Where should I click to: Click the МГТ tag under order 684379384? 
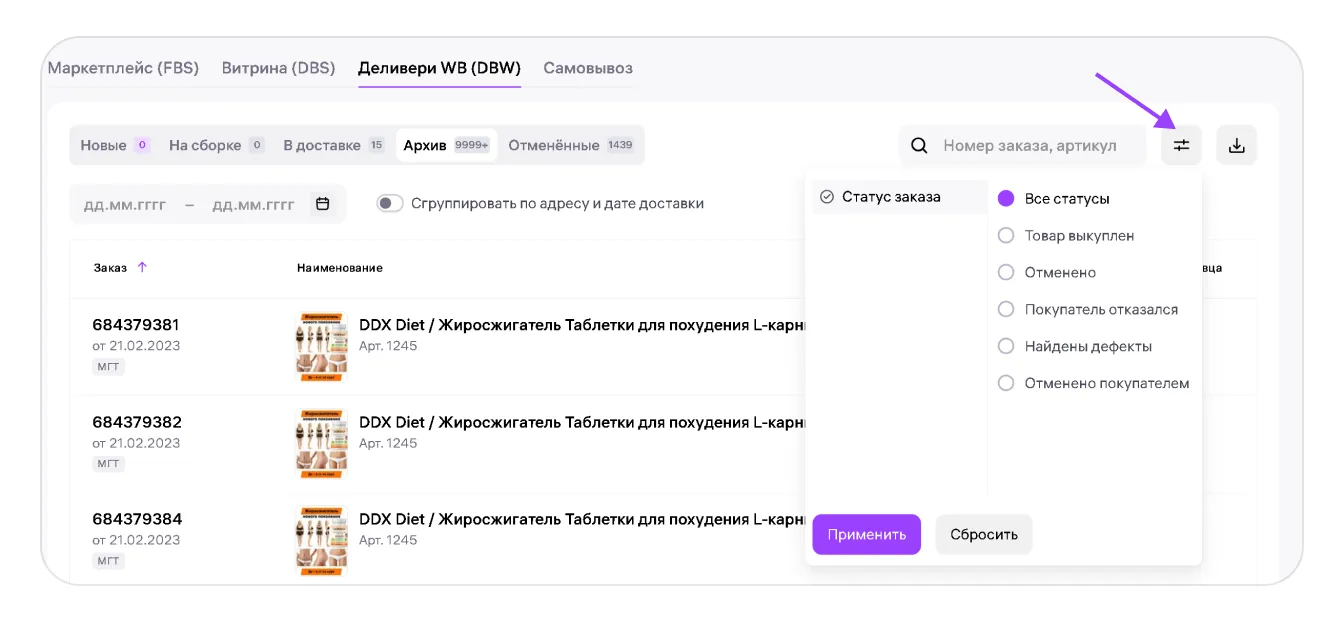point(108,561)
